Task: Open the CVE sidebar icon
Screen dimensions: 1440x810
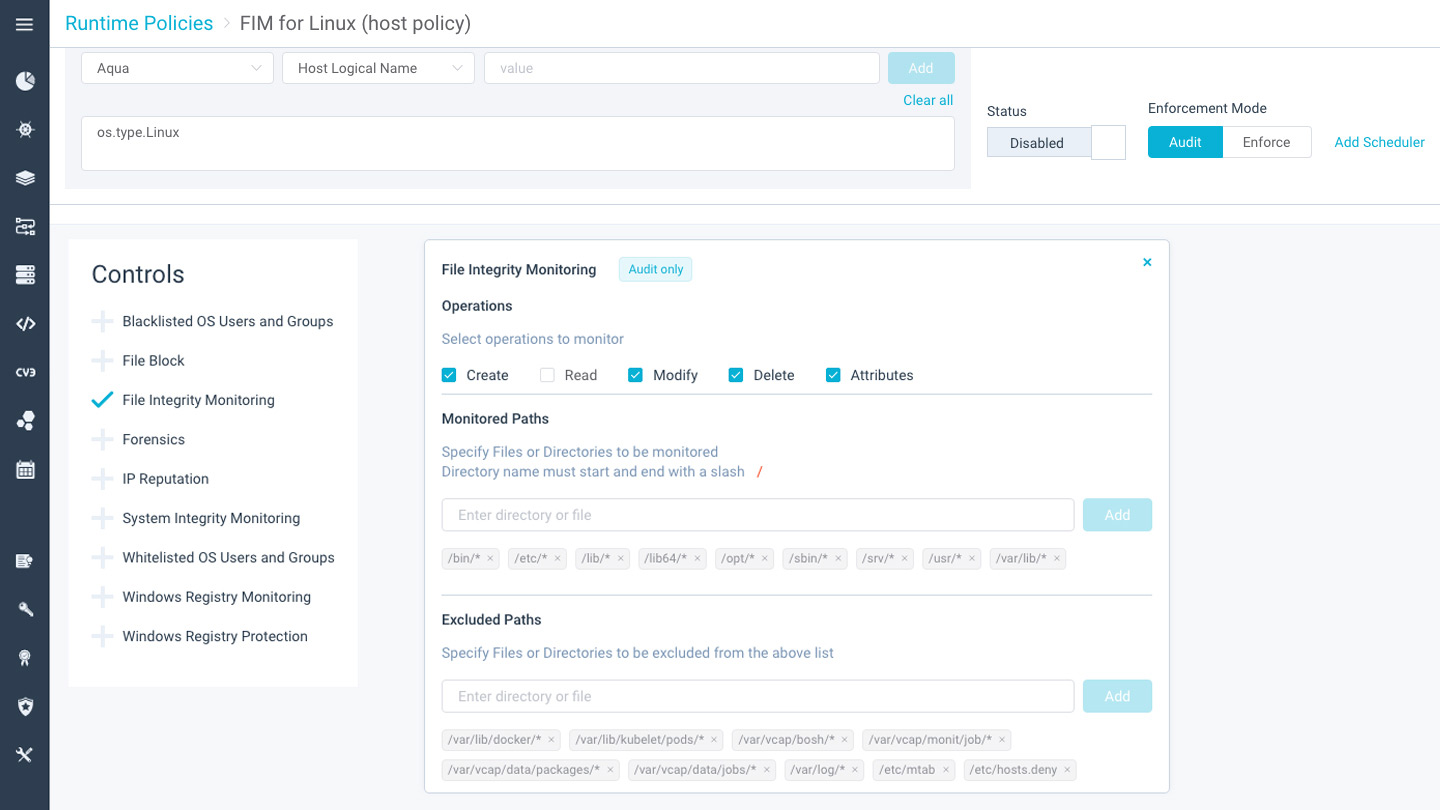Action: tap(25, 372)
